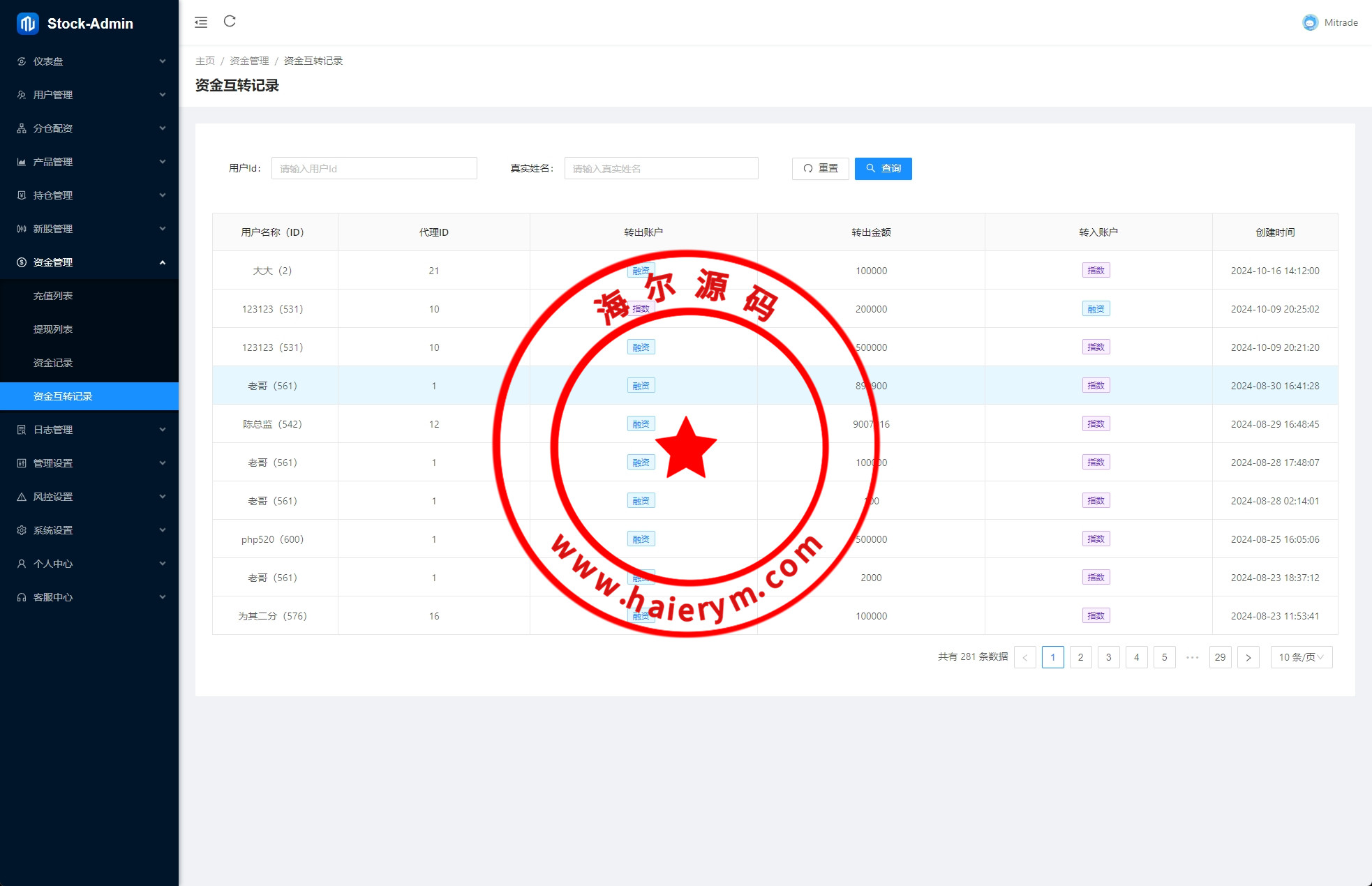Expand the 用户管理 menu chevron

[x=162, y=95]
